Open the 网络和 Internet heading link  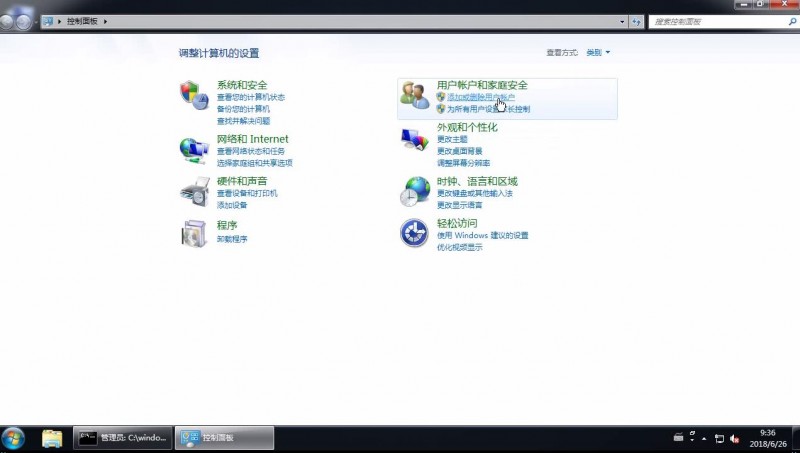click(253, 139)
